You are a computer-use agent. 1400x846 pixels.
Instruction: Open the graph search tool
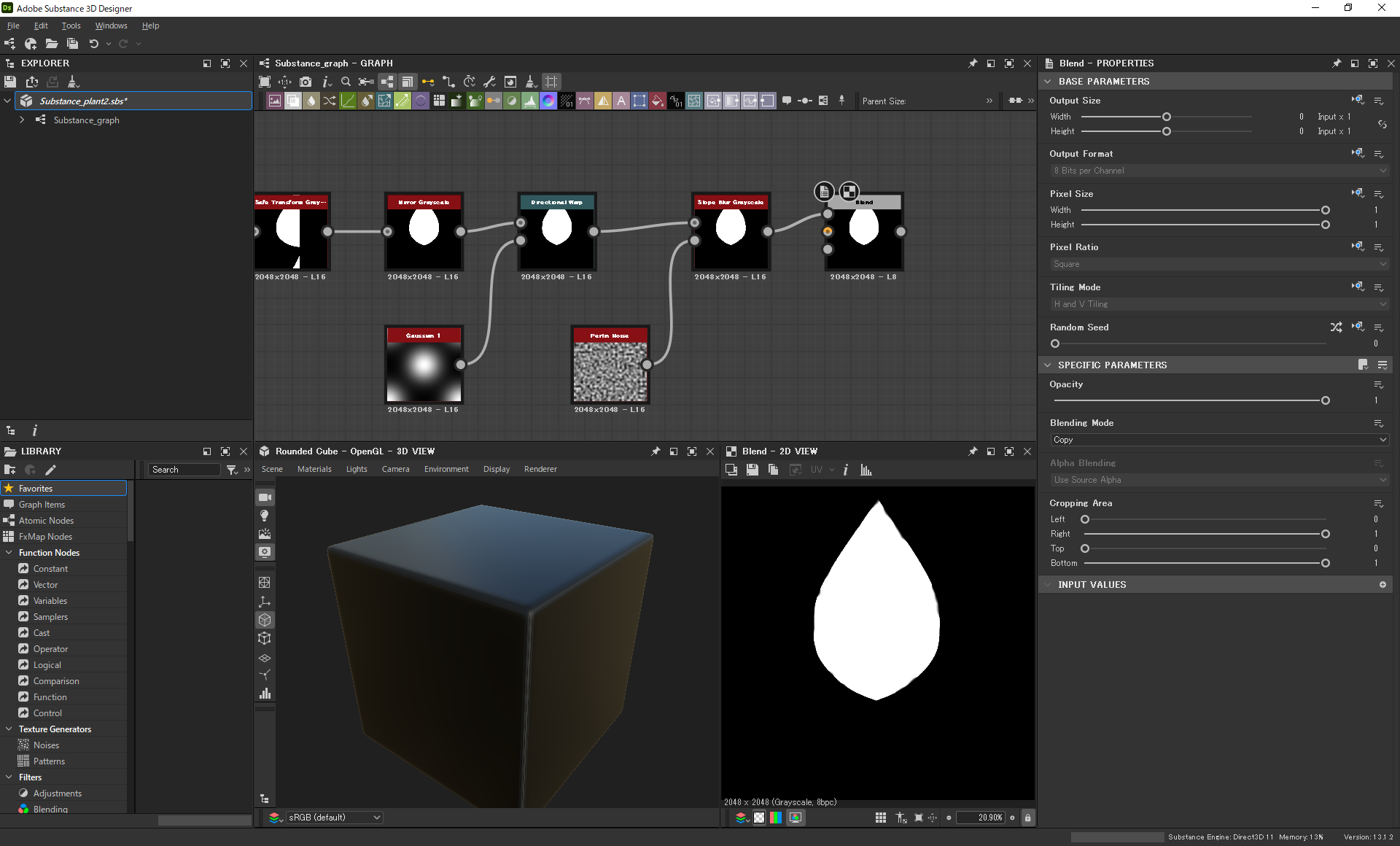pyautogui.click(x=346, y=82)
